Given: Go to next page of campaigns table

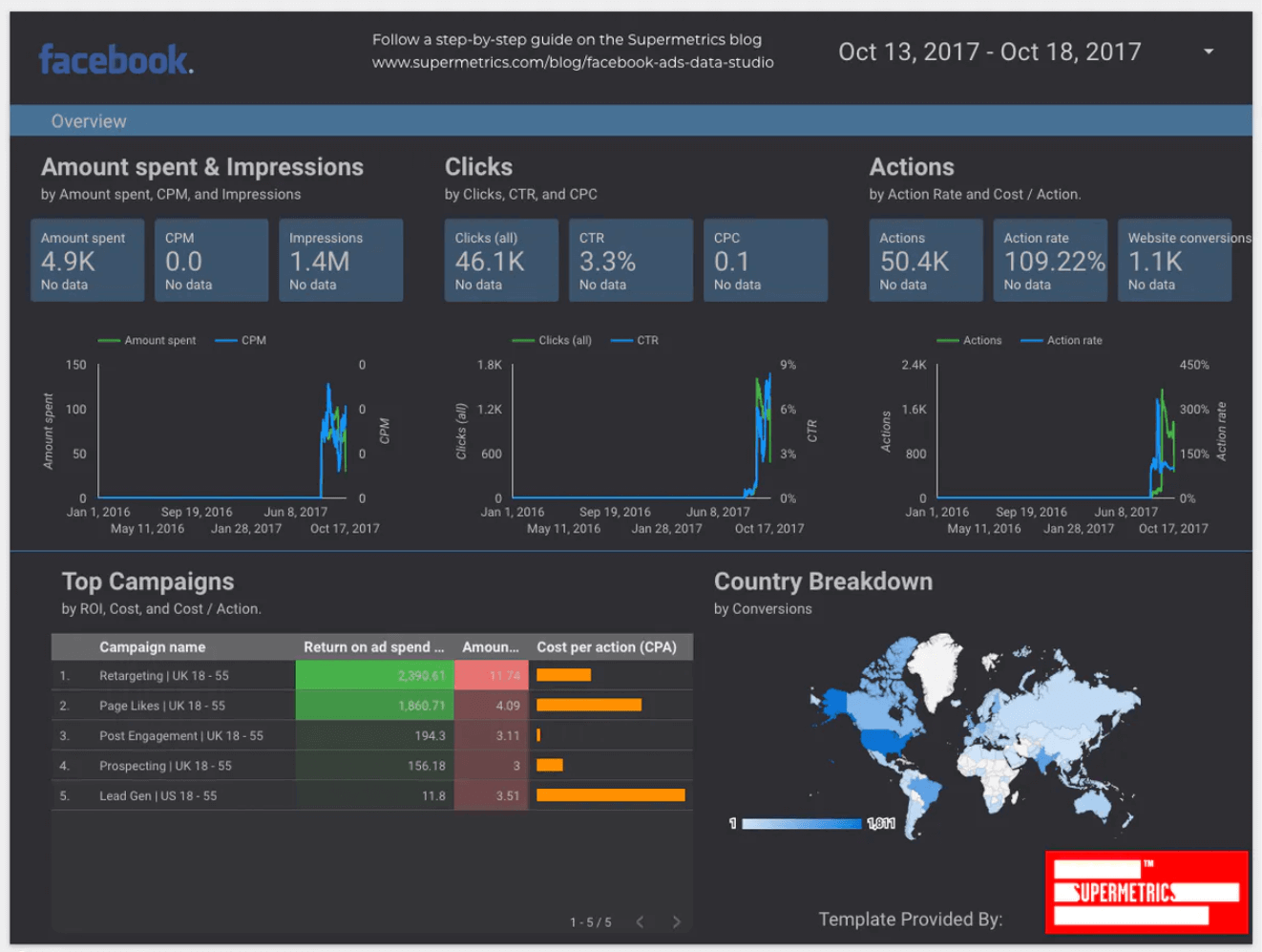Looking at the screenshot, I should click(x=676, y=921).
